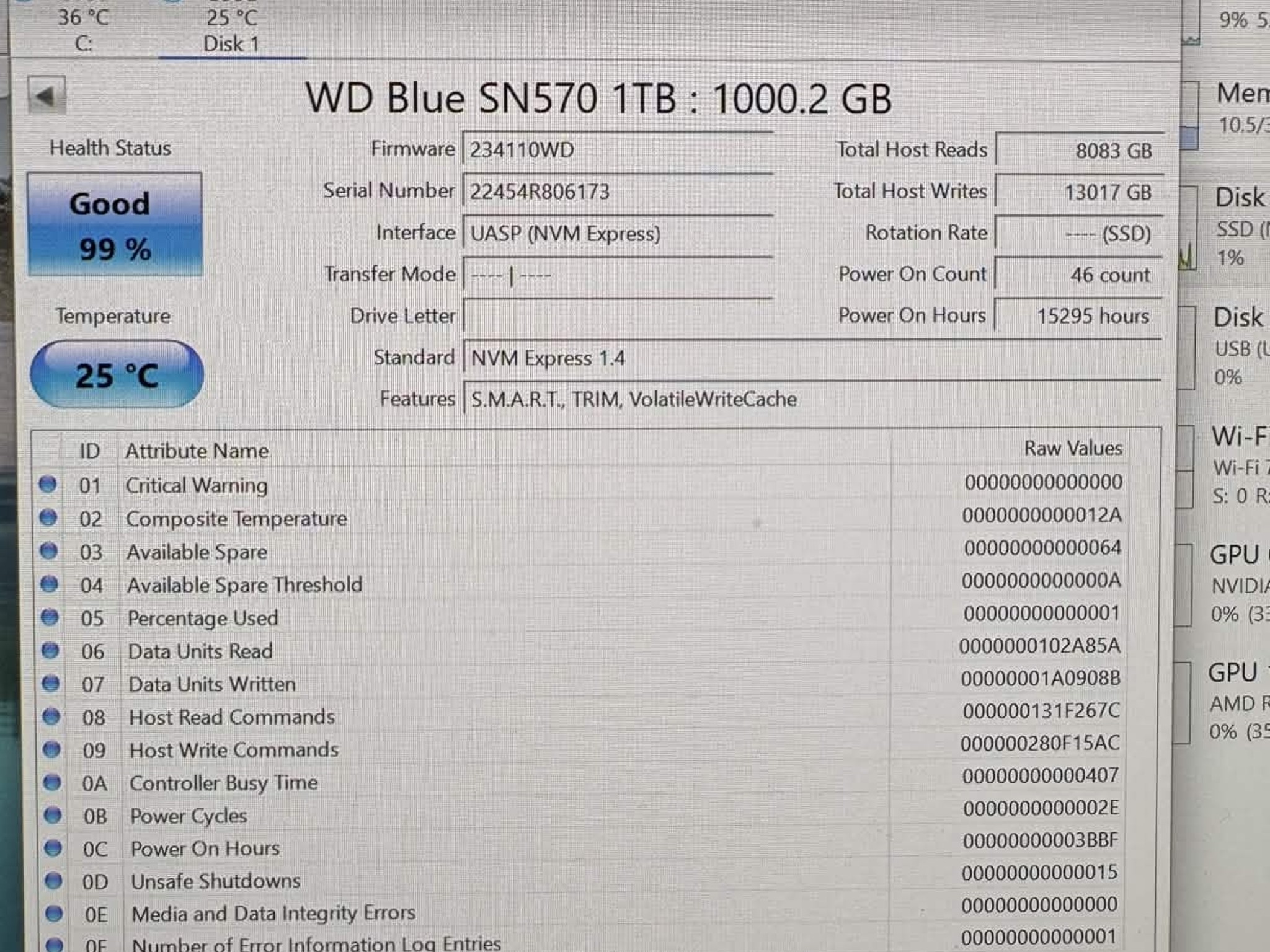
Task: Select the Available Spare attribute name
Action: click(x=197, y=552)
